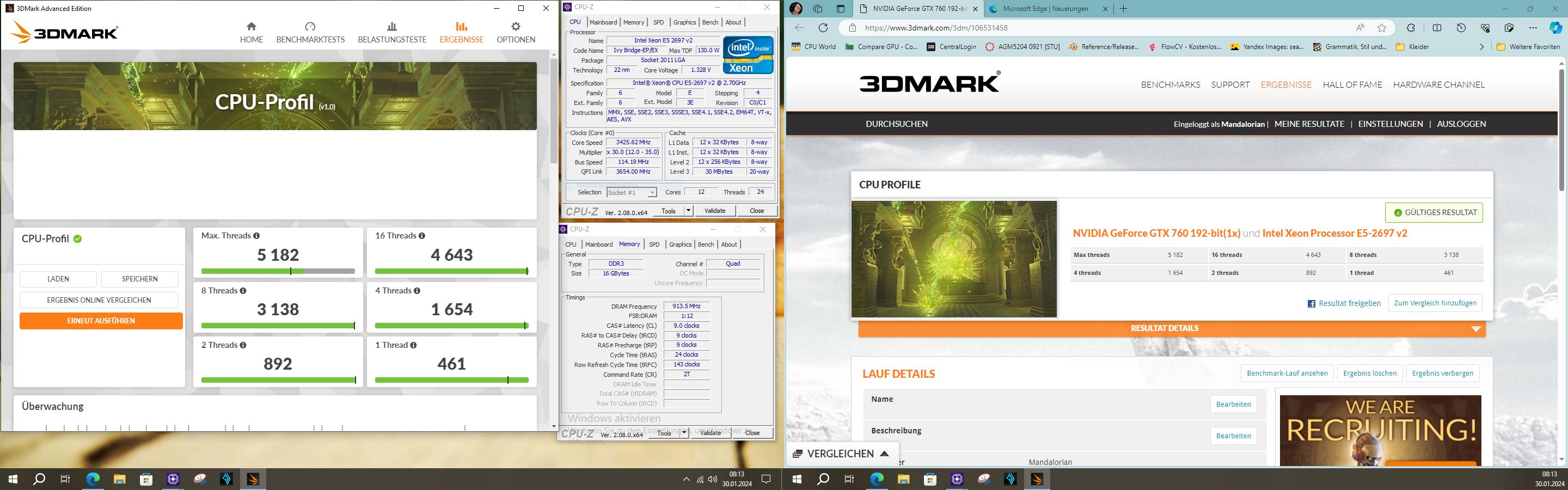1568x490 pixels.
Task: Open the Copilot icon in Edge
Action: pyautogui.click(x=1556, y=28)
